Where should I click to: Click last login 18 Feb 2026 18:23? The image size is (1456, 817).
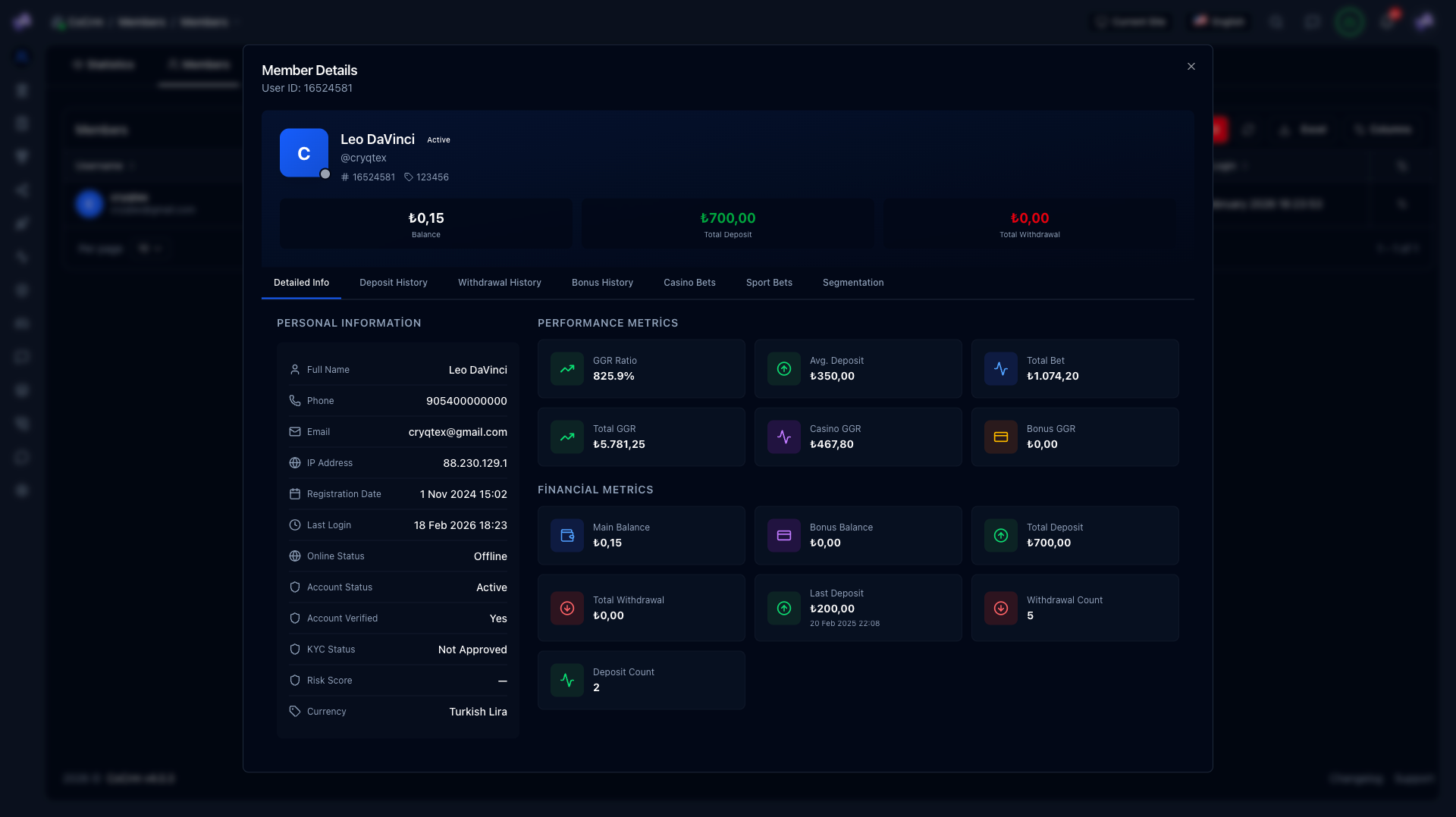coord(460,525)
